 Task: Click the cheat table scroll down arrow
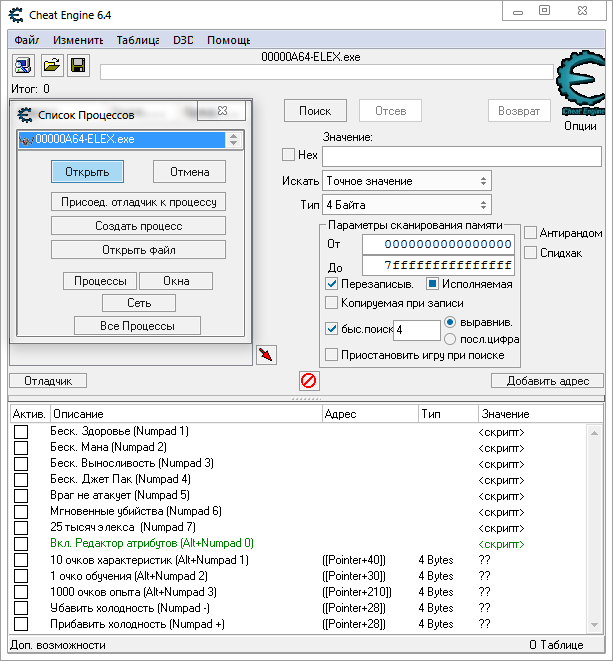pyautogui.click(x=594, y=625)
